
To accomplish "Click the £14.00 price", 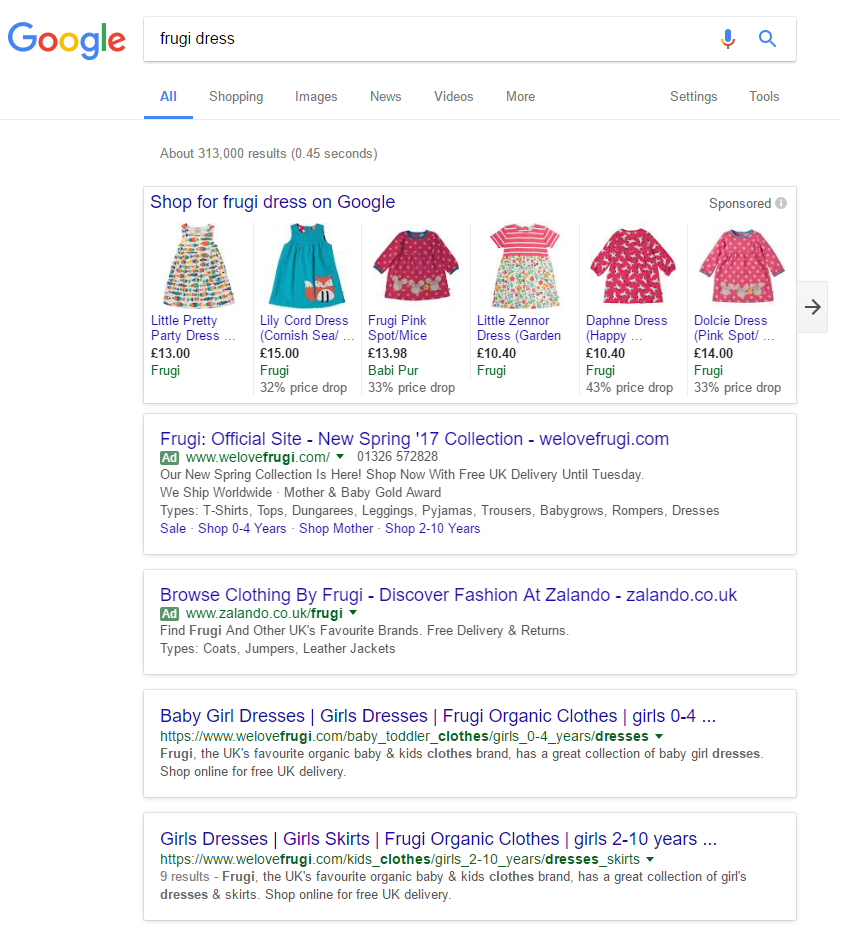I will coord(714,353).
